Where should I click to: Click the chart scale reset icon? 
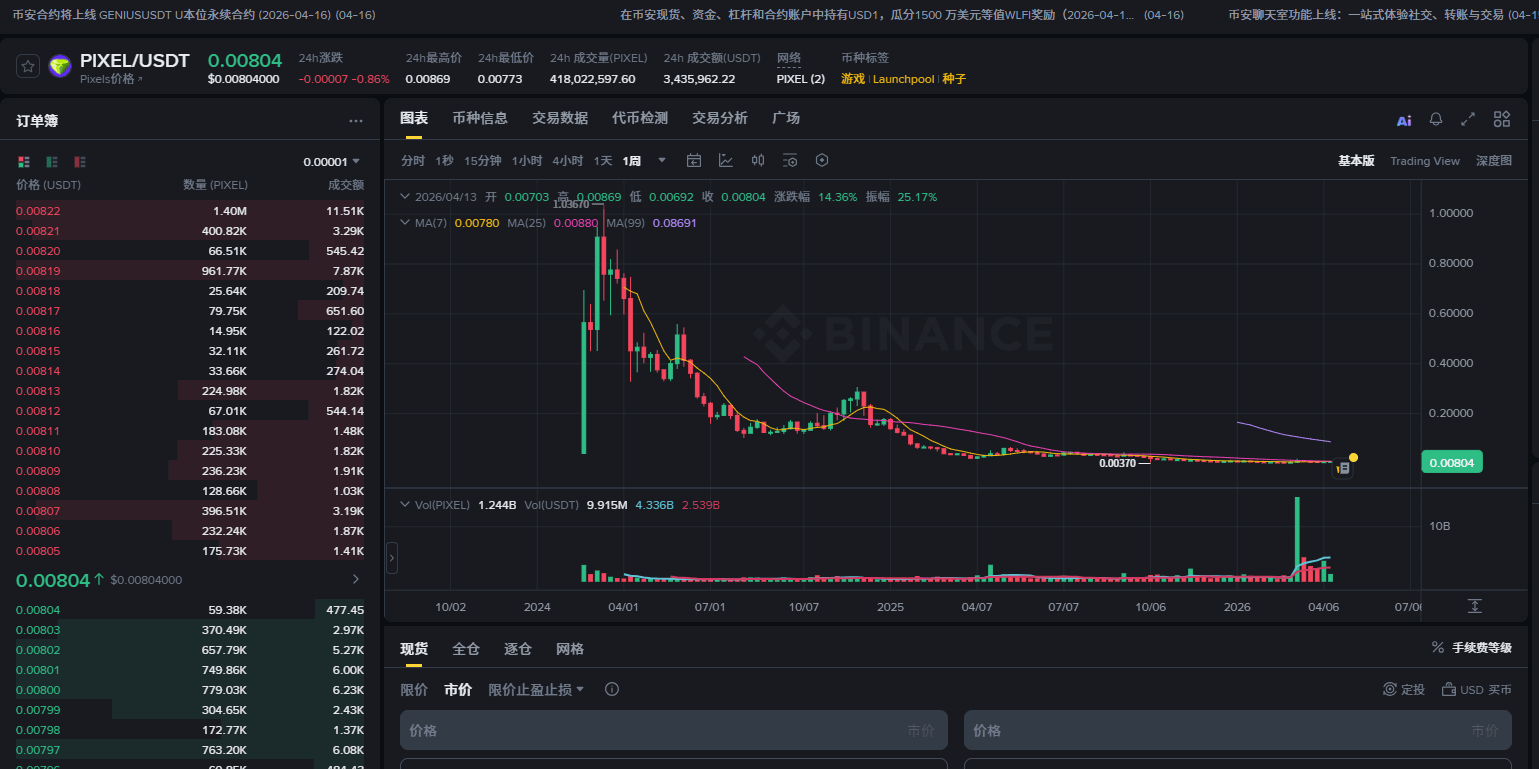1475,606
